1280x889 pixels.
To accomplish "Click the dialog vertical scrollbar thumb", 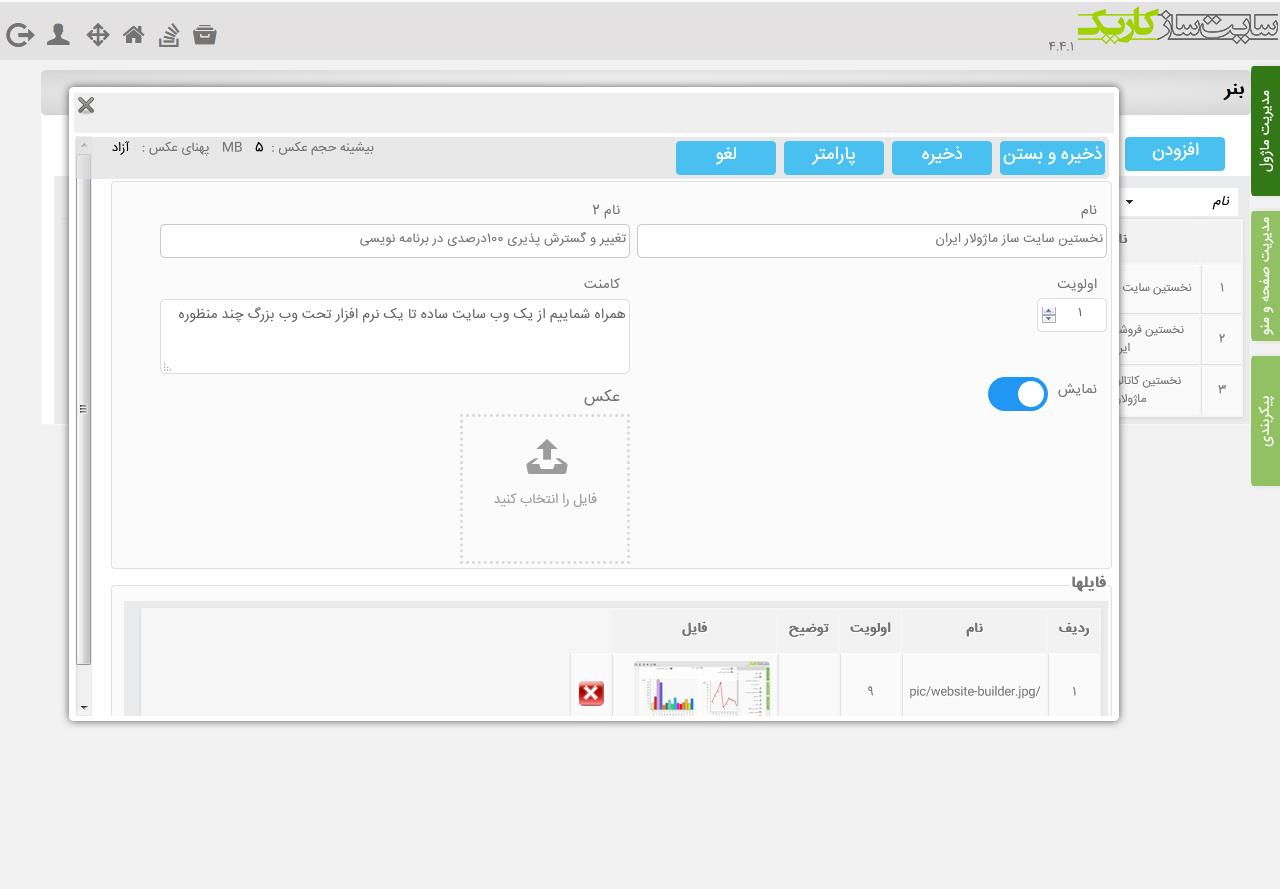I will click(x=84, y=408).
